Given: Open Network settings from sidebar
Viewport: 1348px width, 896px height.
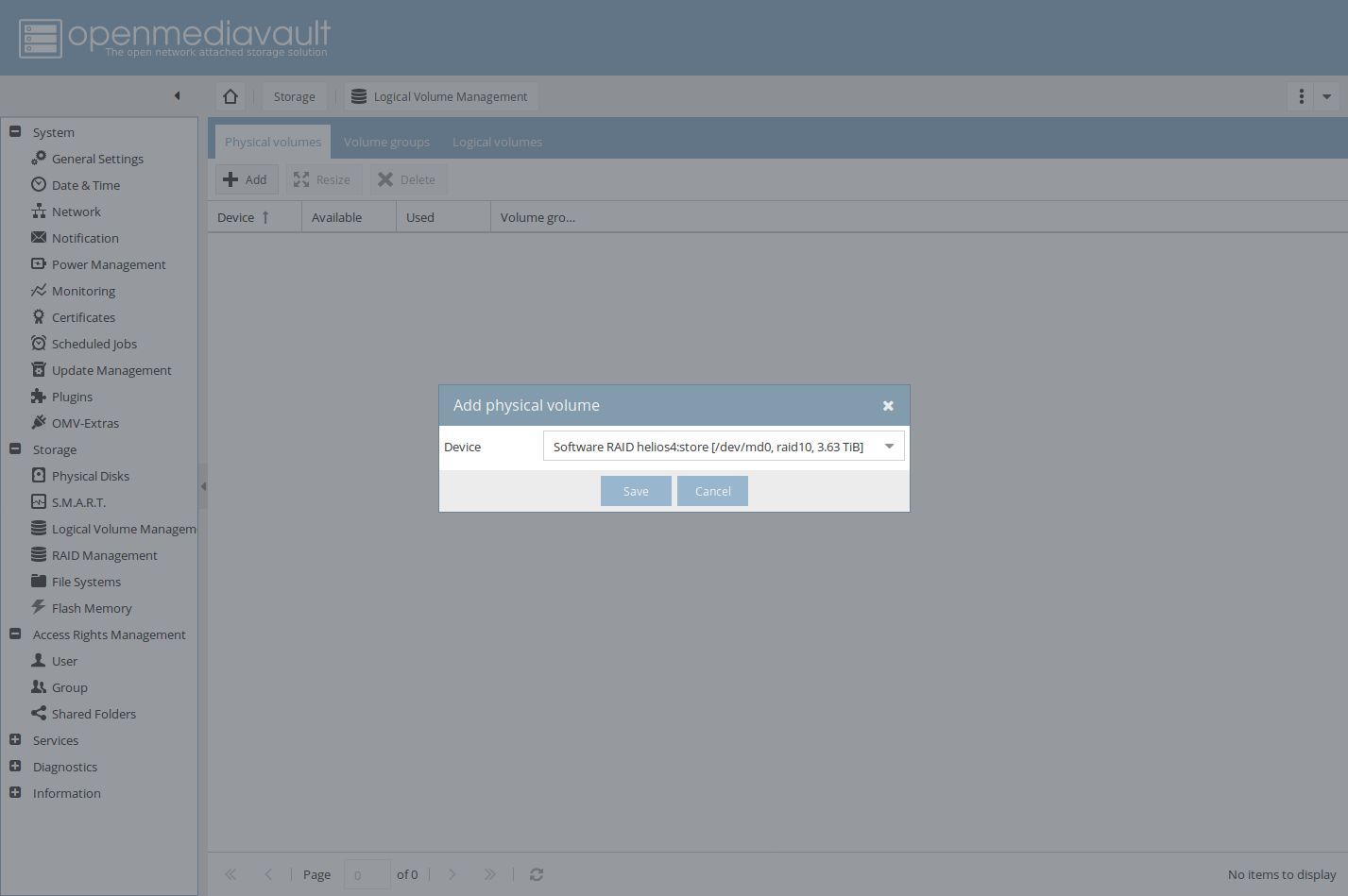Looking at the screenshot, I should point(76,211).
